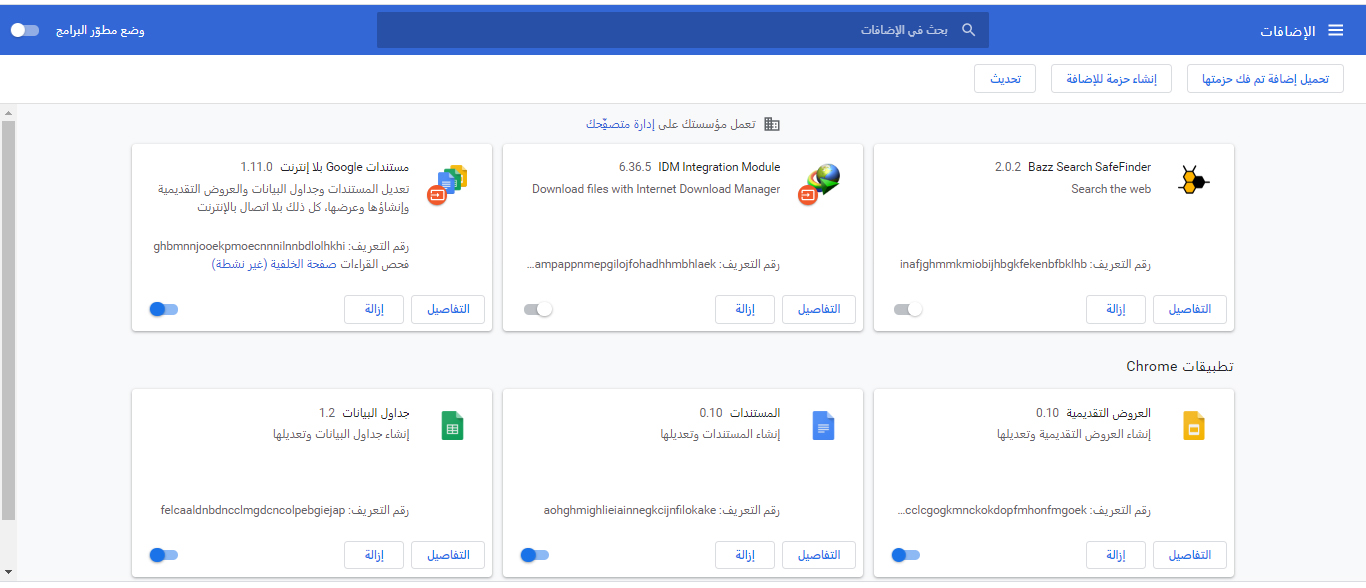Click the blue Docs app icon
The height and width of the screenshot is (588, 1366).
point(822,427)
